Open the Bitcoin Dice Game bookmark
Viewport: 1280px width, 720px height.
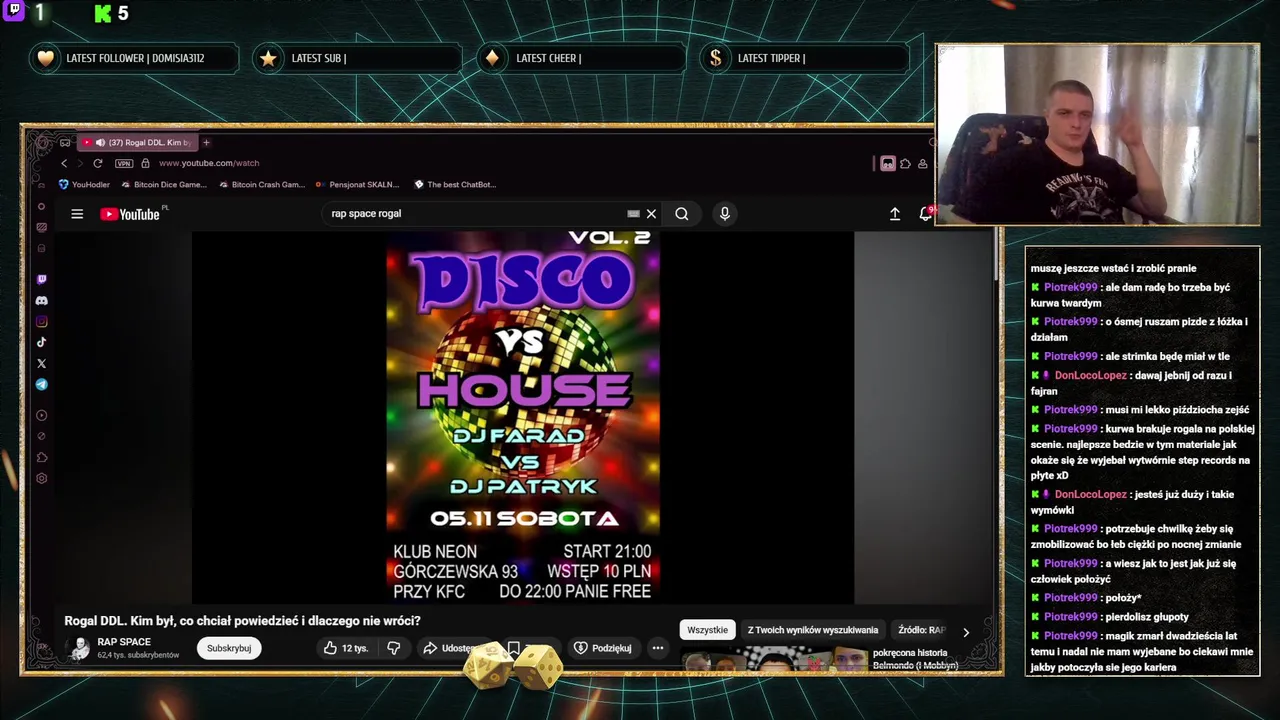click(x=164, y=185)
